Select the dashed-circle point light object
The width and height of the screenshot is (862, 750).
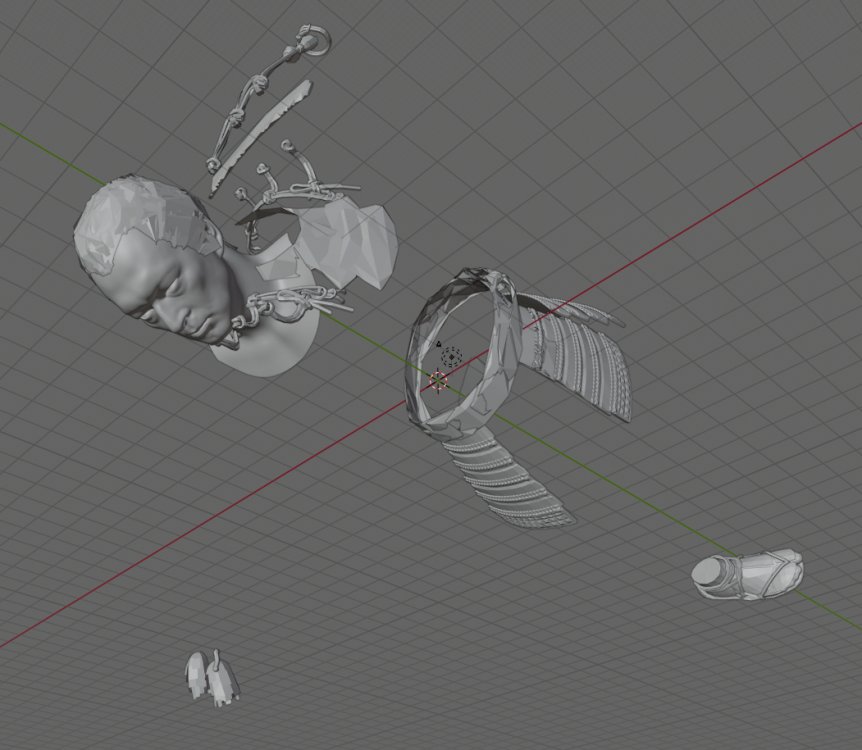pyautogui.click(x=452, y=357)
